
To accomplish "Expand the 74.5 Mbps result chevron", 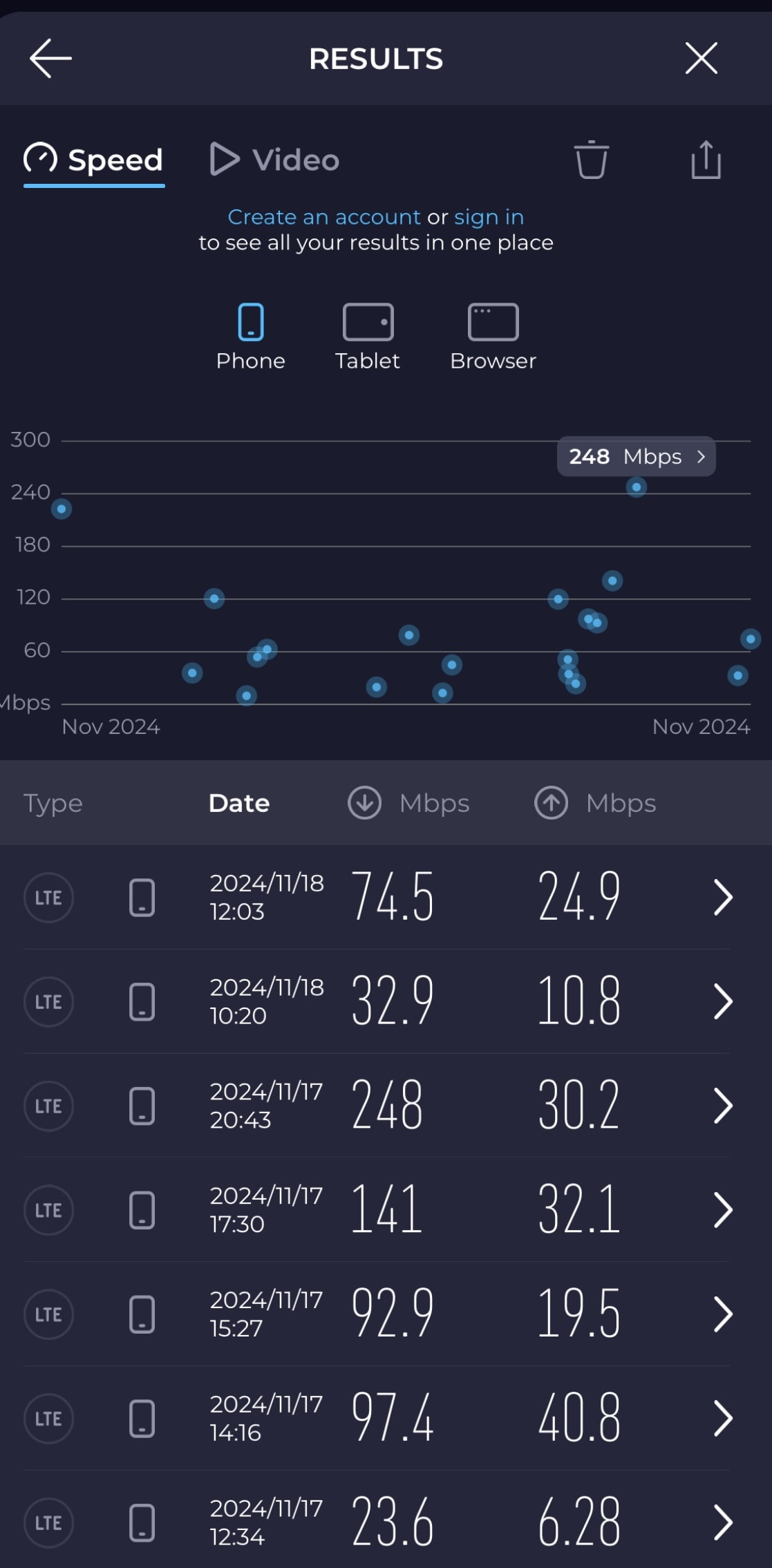I will coord(723,897).
